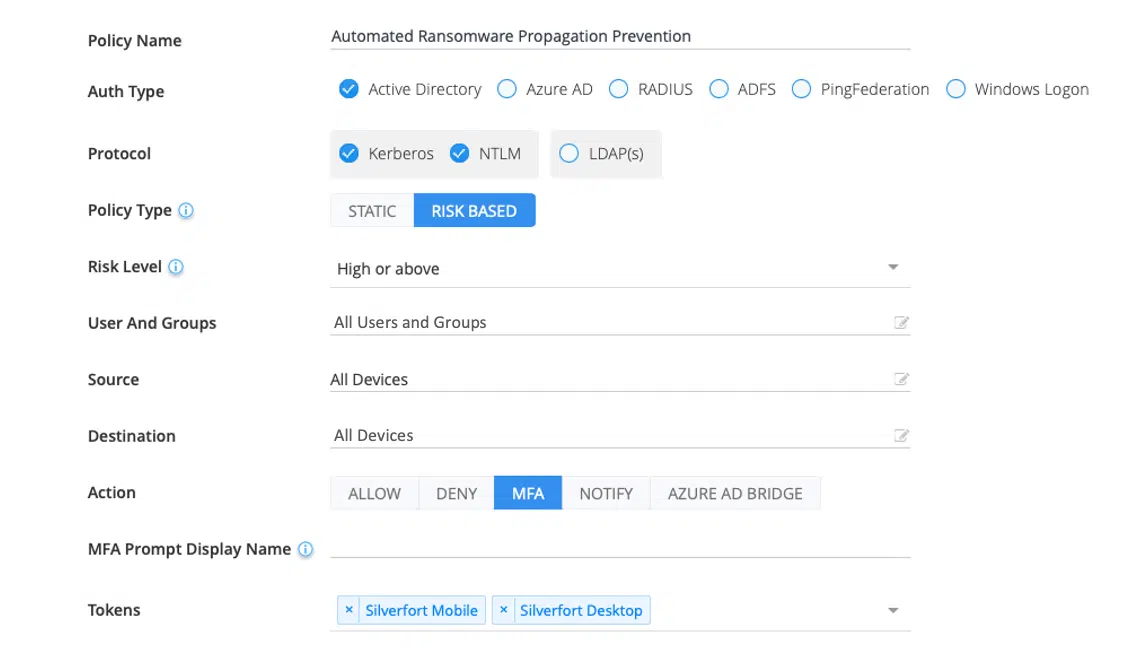The image size is (1144, 647).
Task: Select Azure AD as the auth type
Action: click(x=507, y=89)
